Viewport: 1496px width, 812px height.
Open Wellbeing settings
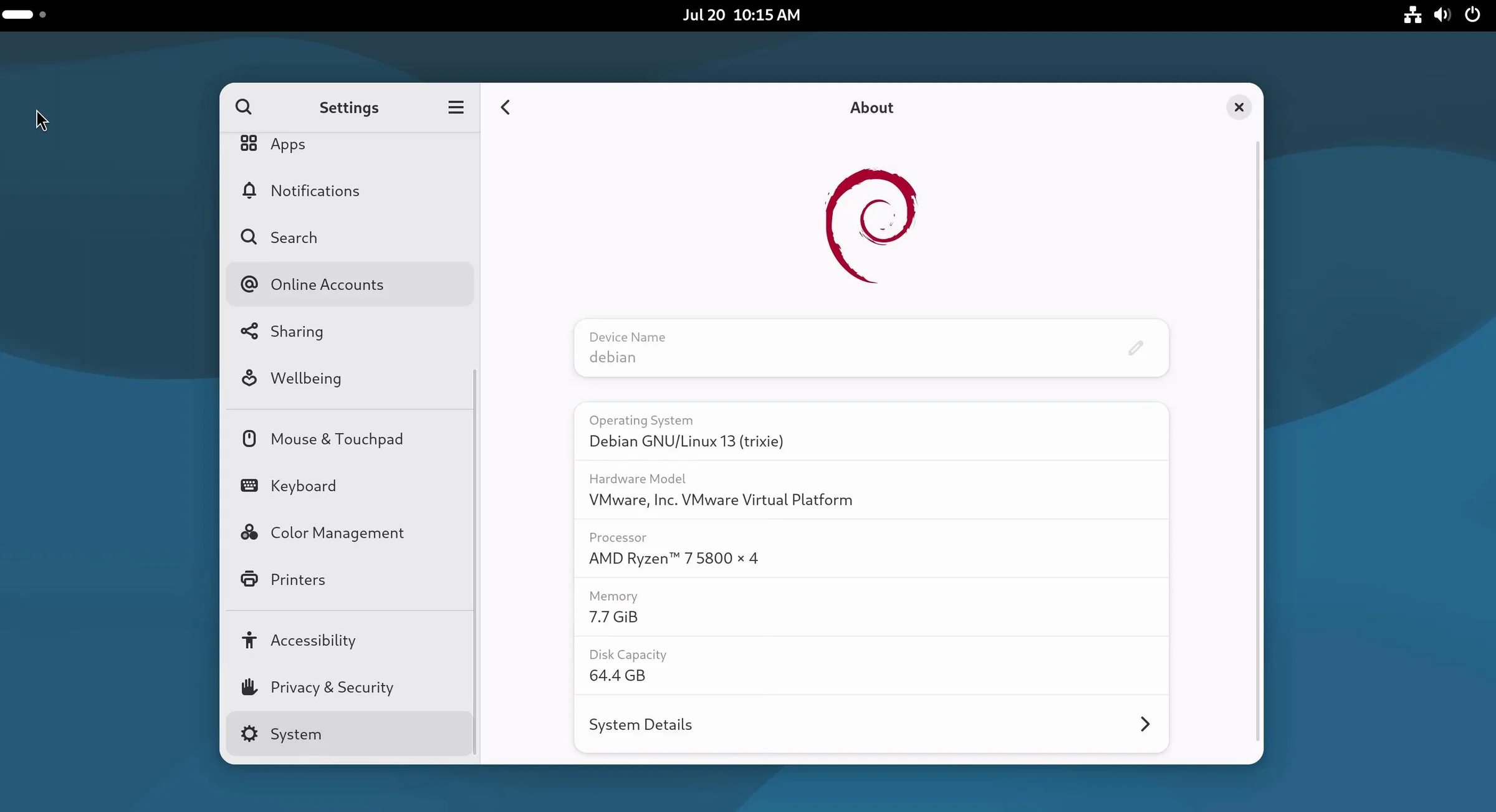pos(350,378)
